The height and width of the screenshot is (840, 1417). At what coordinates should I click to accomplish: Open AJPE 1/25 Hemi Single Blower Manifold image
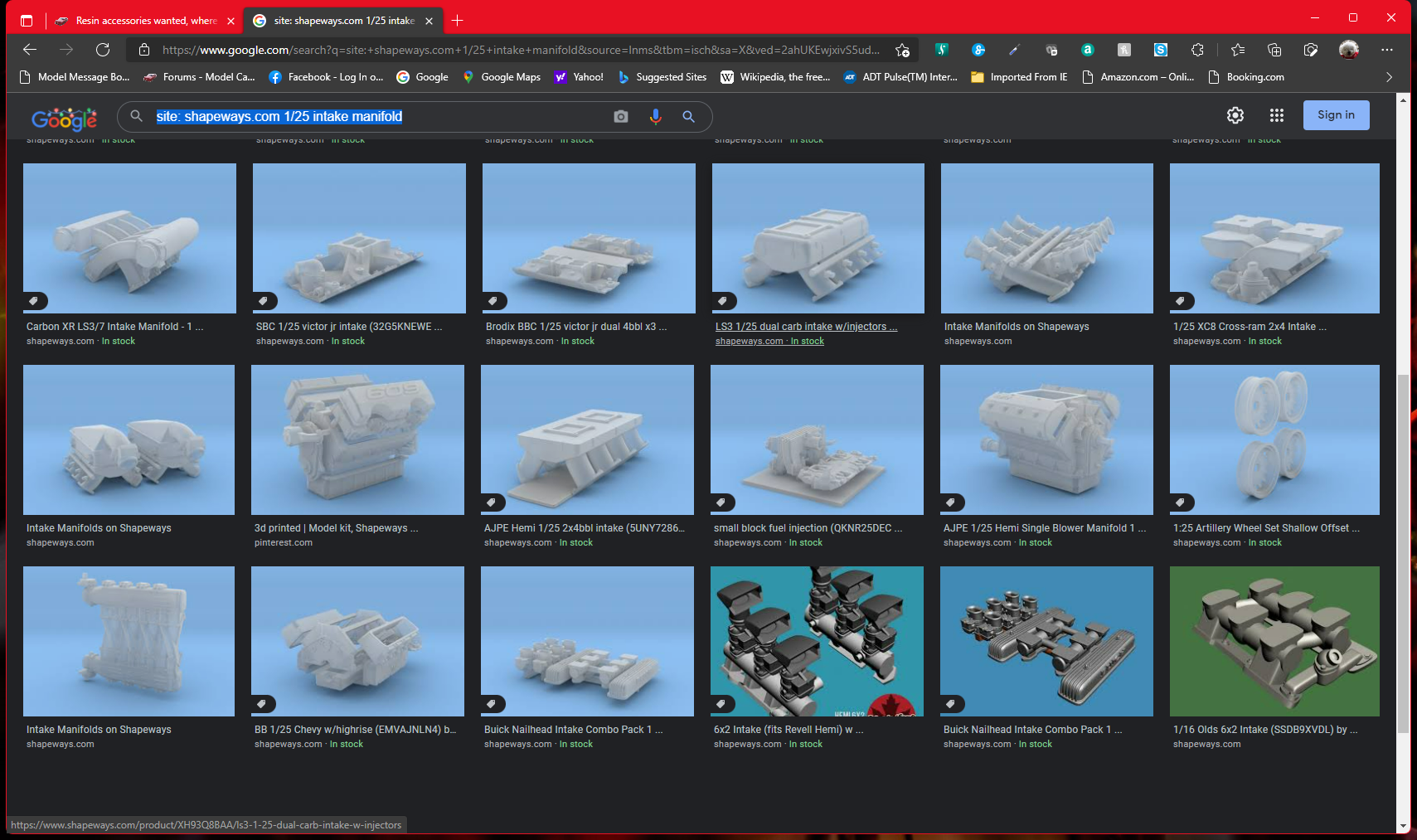(x=1046, y=439)
